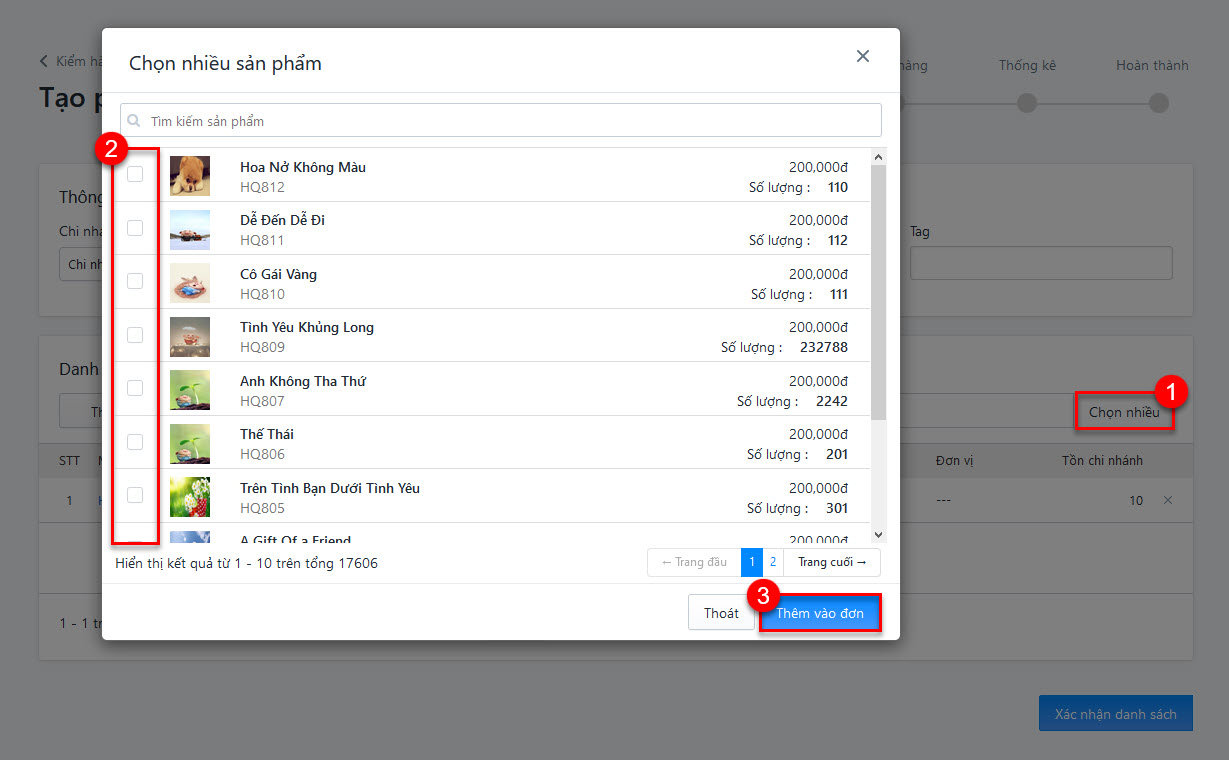Click the Đơn vị column header
This screenshot has width=1229, height=760.
coord(955,460)
